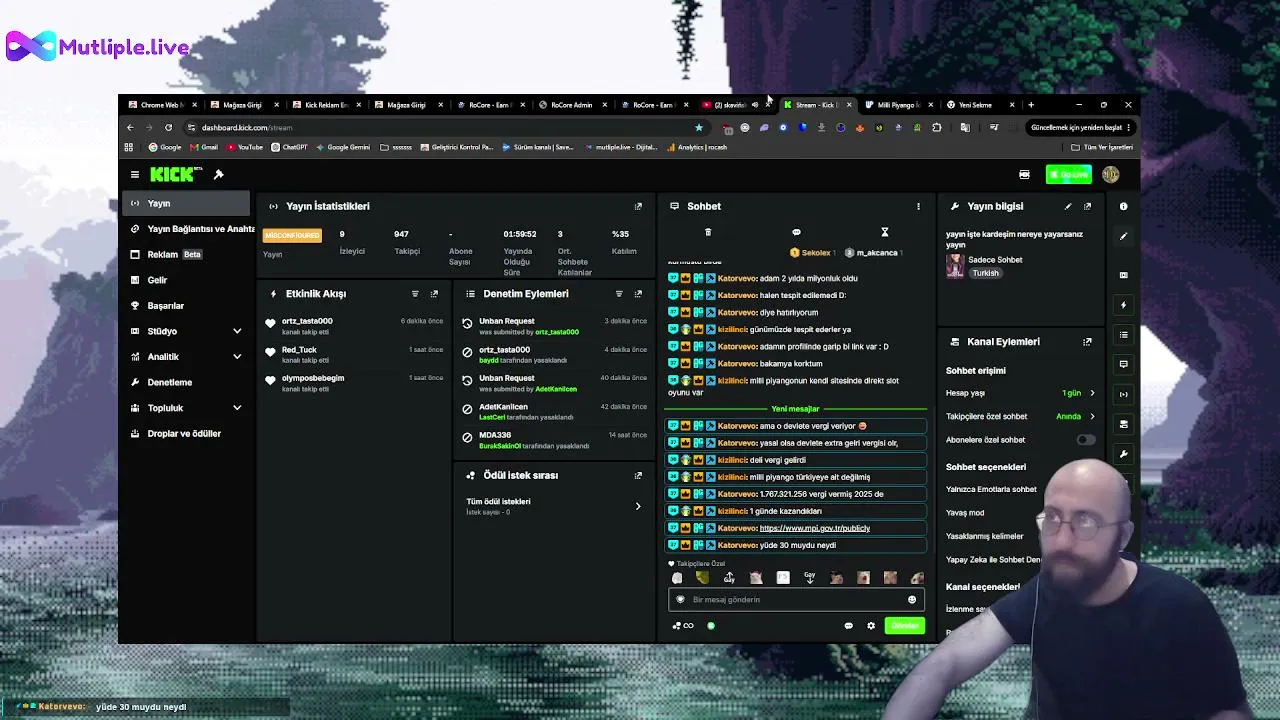The height and width of the screenshot is (720, 1280).
Task: Click the hourglass icon in chat toolbar
Action: point(884,233)
